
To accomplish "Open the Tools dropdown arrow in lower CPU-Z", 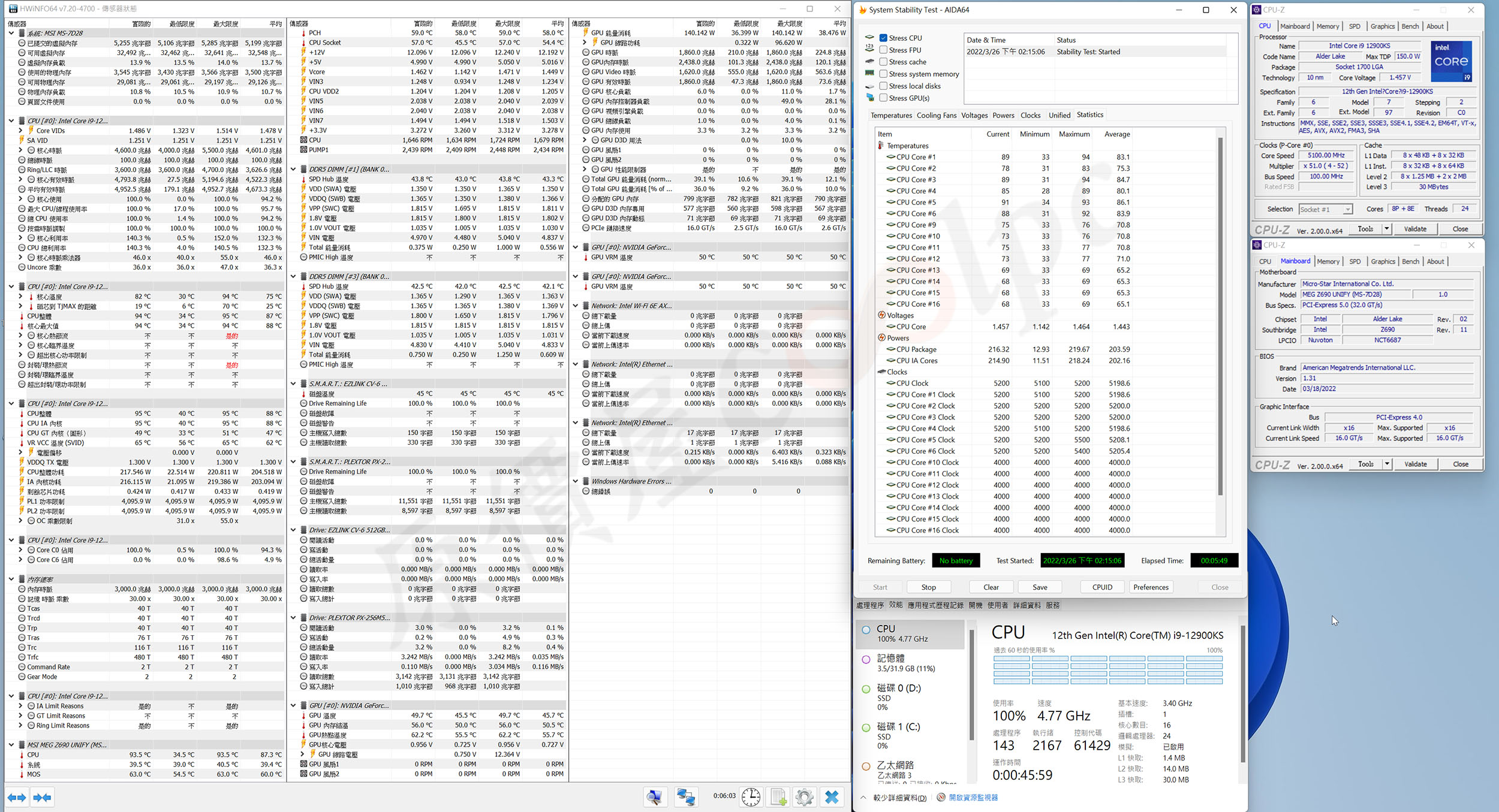I will (1387, 464).
